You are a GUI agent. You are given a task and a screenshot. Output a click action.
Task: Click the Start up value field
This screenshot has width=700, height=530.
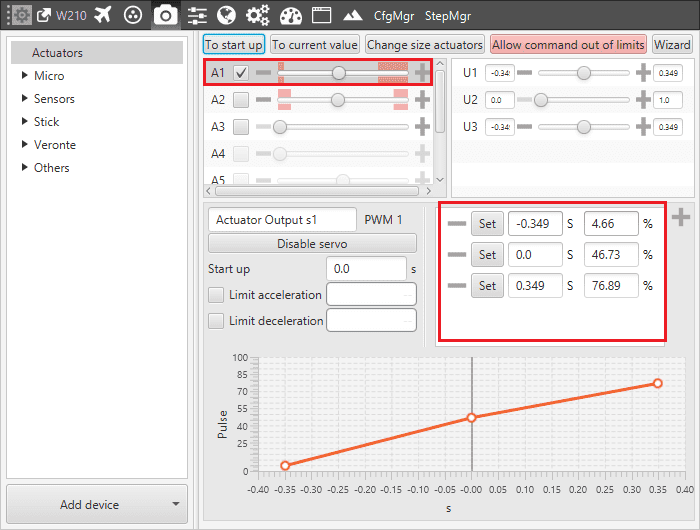pyautogui.click(x=367, y=269)
